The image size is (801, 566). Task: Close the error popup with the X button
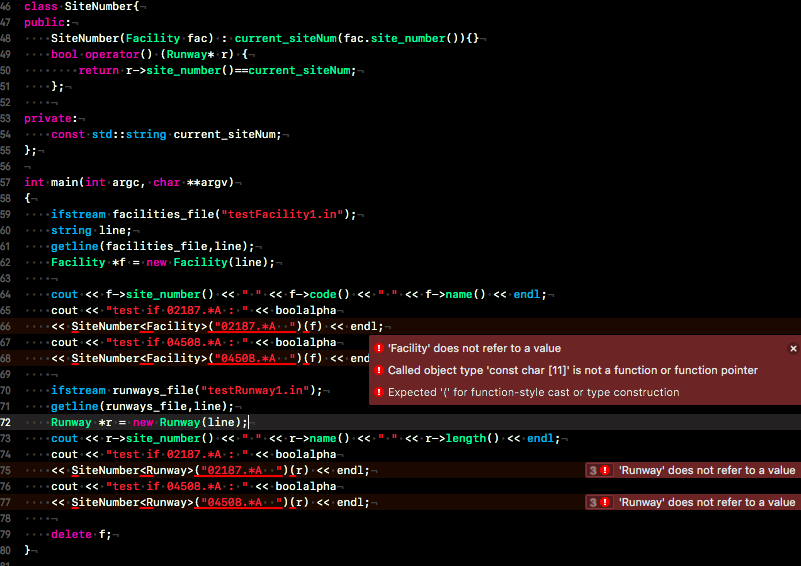(x=793, y=348)
